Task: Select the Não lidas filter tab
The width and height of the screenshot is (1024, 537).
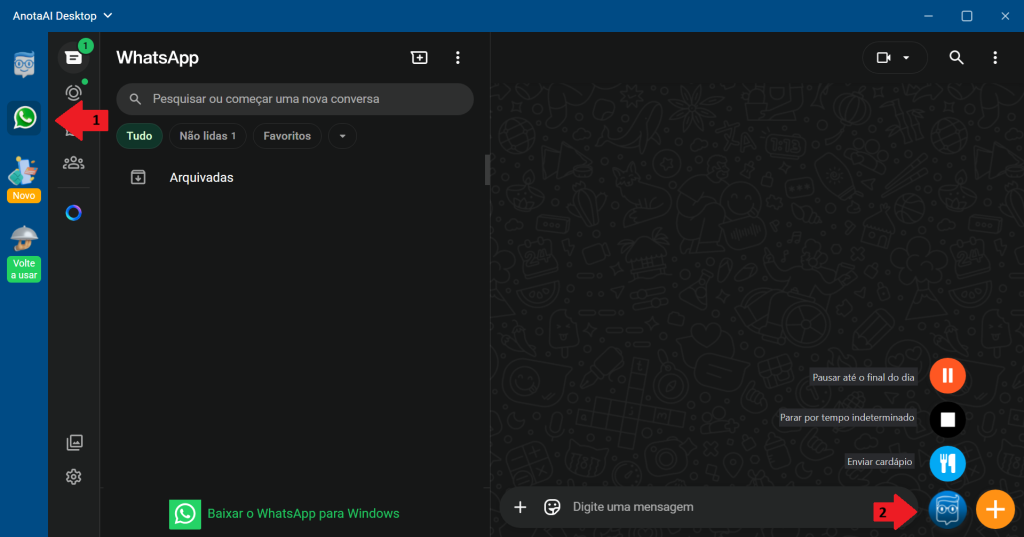Action: pos(207,136)
